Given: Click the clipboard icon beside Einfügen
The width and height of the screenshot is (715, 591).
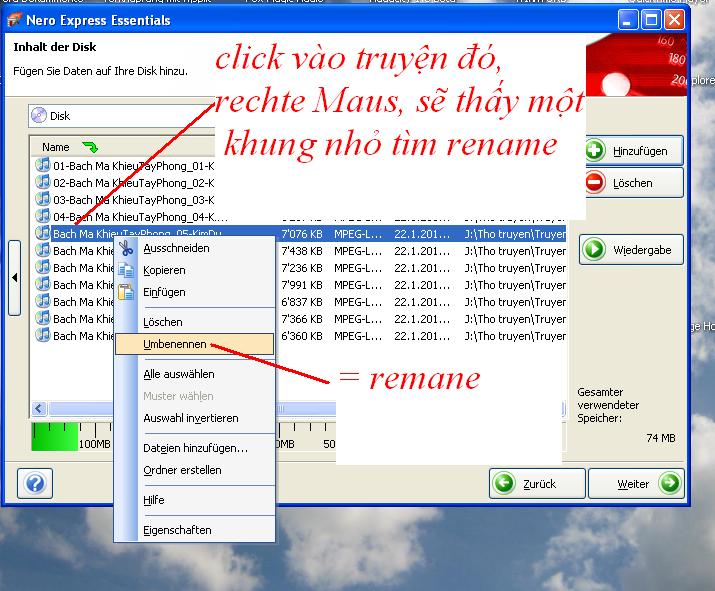Looking at the screenshot, I should coord(126,292).
